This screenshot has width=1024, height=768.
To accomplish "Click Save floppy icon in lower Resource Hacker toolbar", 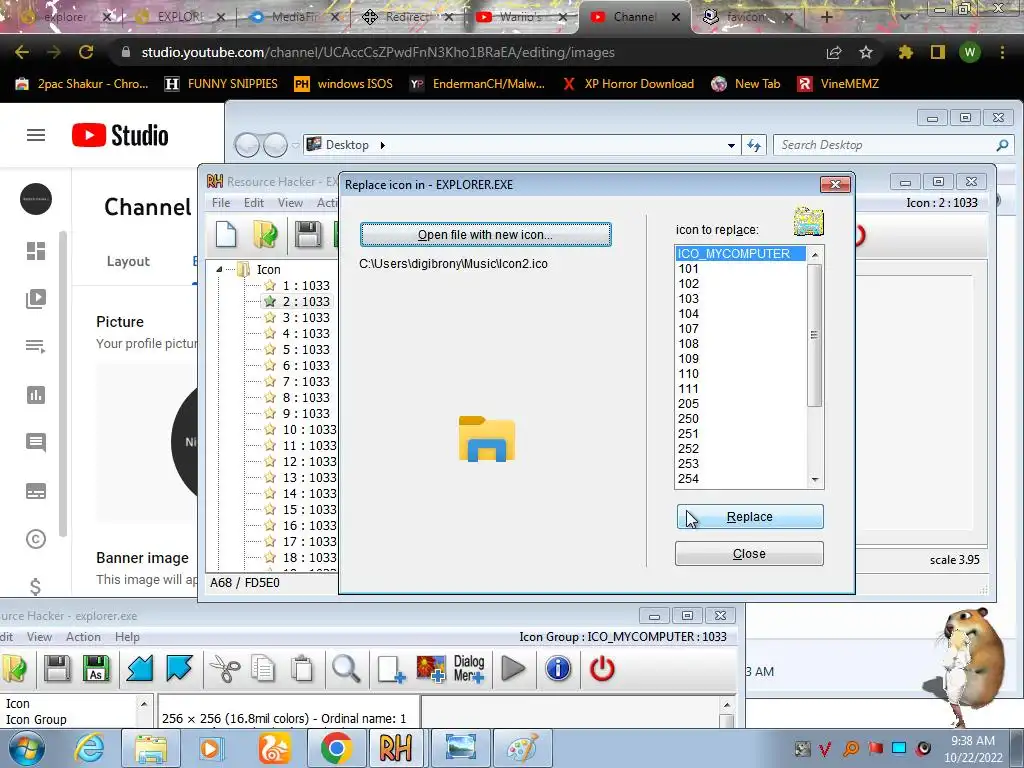I will click(x=57, y=669).
